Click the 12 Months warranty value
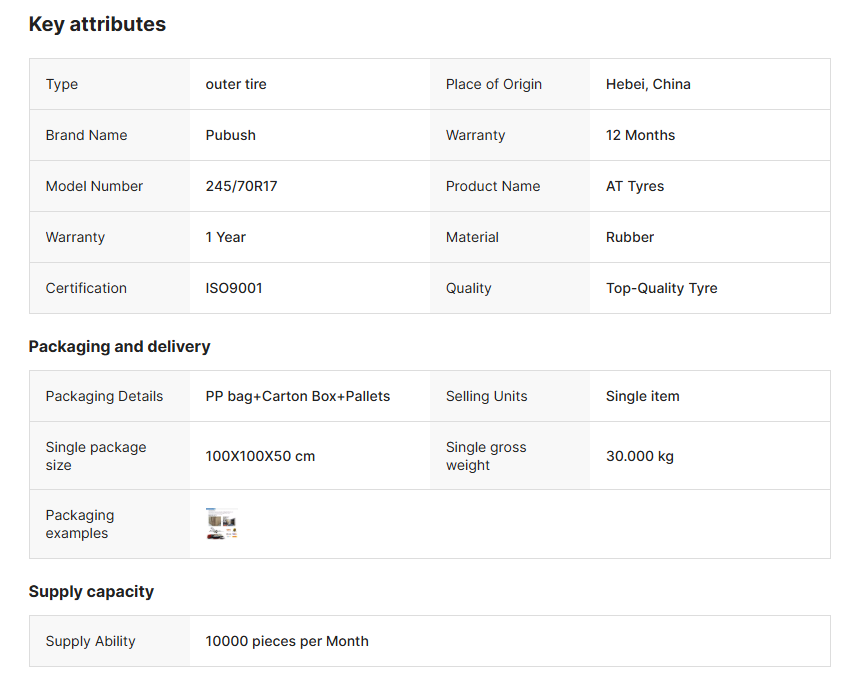Viewport: 861px width, 681px height. coord(640,135)
